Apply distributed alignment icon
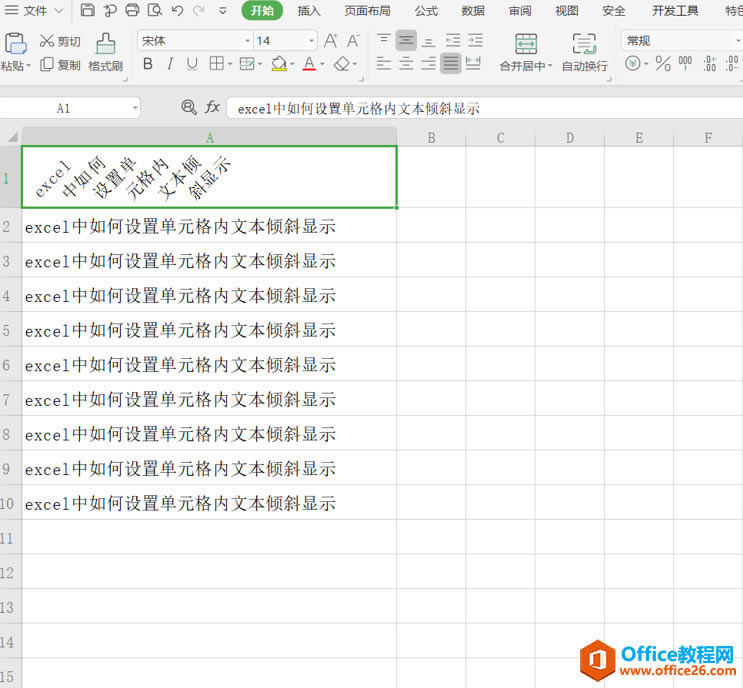743x688 pixels. click(x=473, y=63)
